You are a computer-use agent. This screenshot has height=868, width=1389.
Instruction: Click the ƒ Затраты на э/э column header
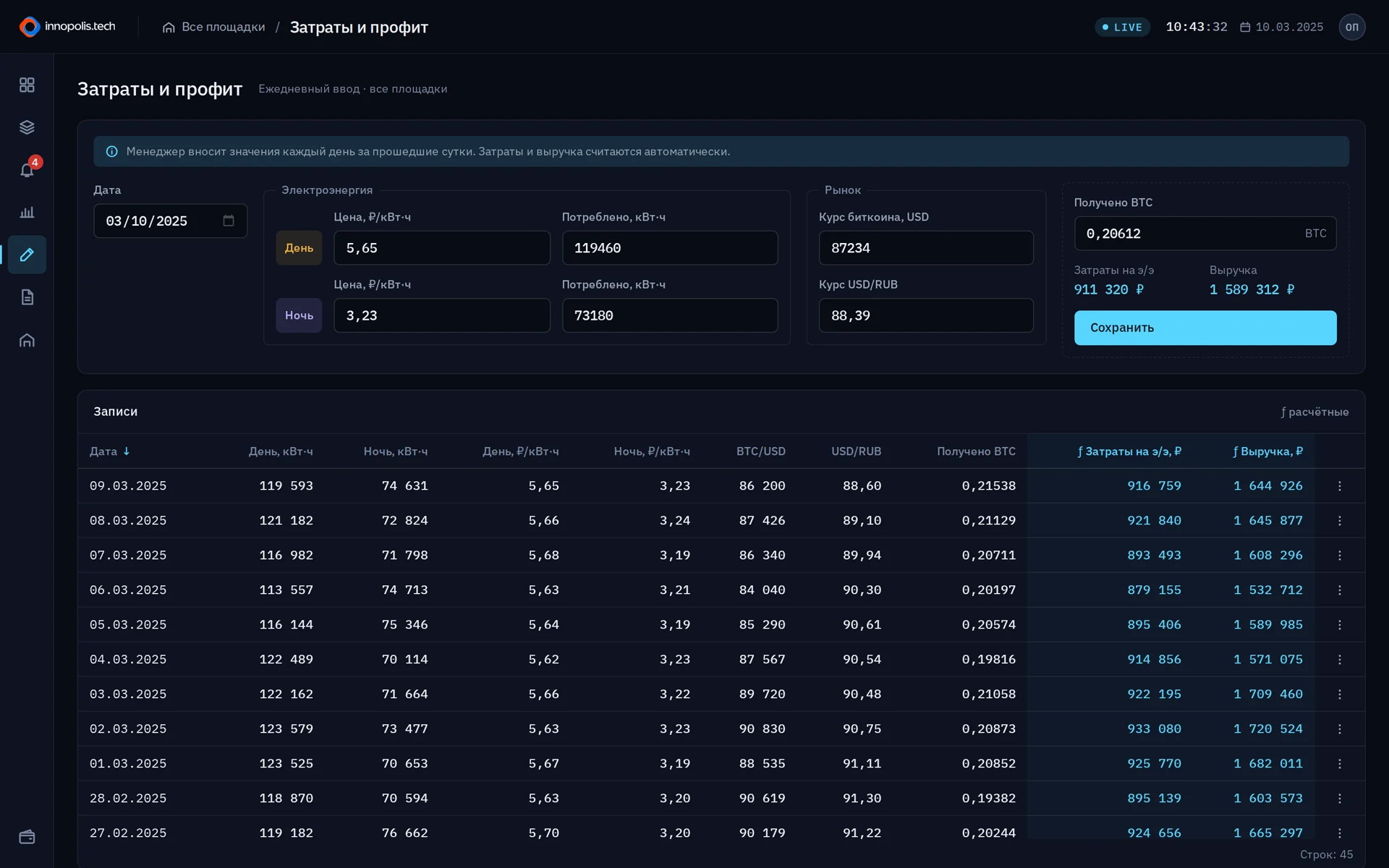(x=1129, y=451)
